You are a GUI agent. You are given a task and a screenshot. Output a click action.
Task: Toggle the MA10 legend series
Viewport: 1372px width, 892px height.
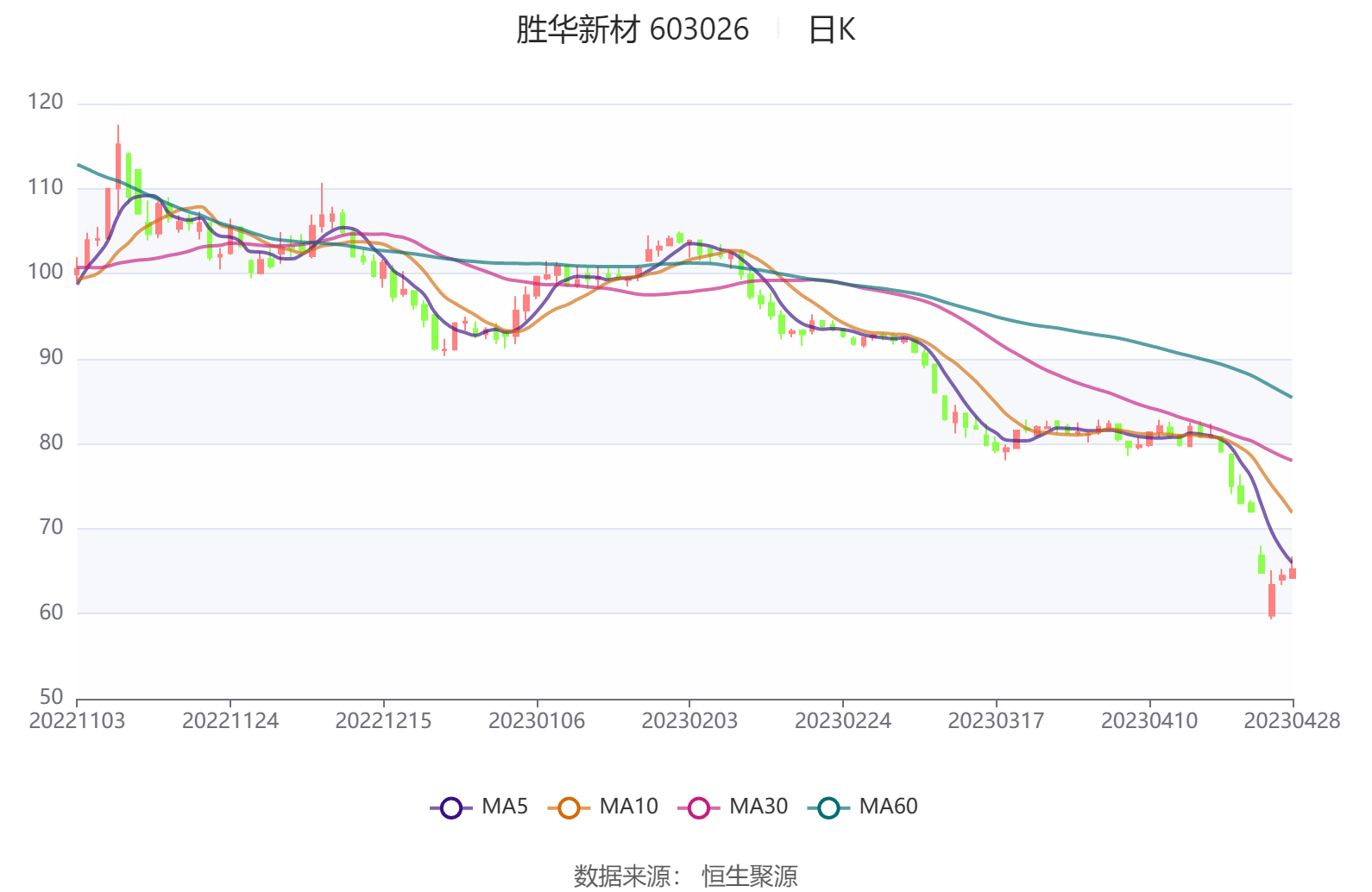point(602,807)
